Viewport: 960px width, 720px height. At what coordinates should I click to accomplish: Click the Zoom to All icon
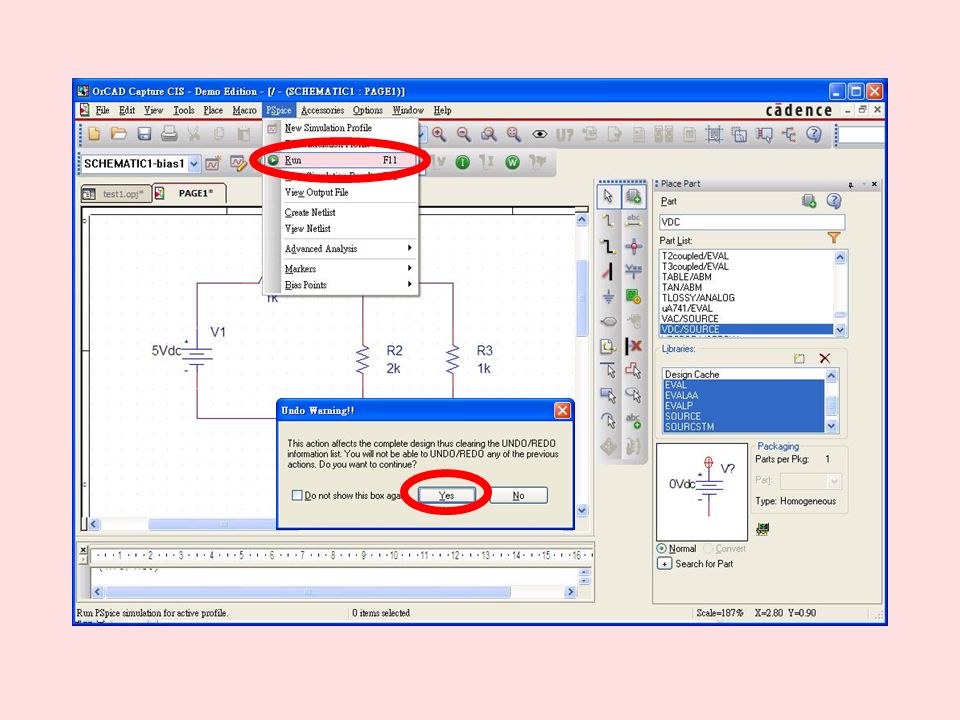(513, 134)
